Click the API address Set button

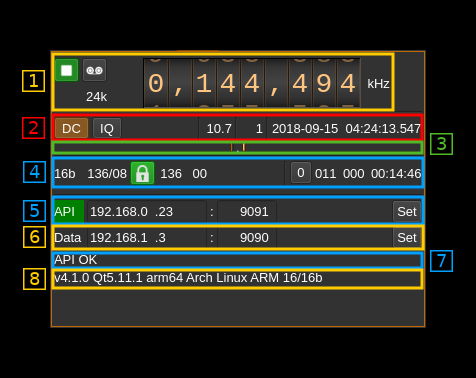coord(407,211)
